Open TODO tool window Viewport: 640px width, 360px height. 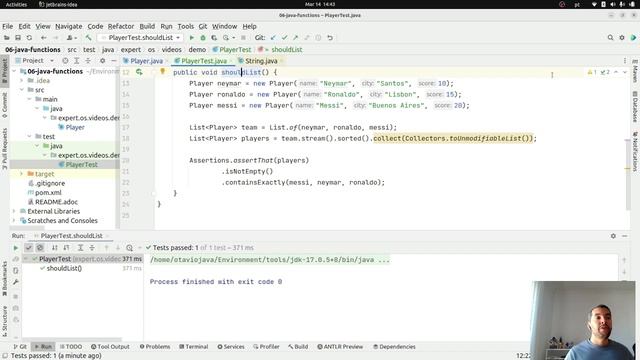point(71,347)
